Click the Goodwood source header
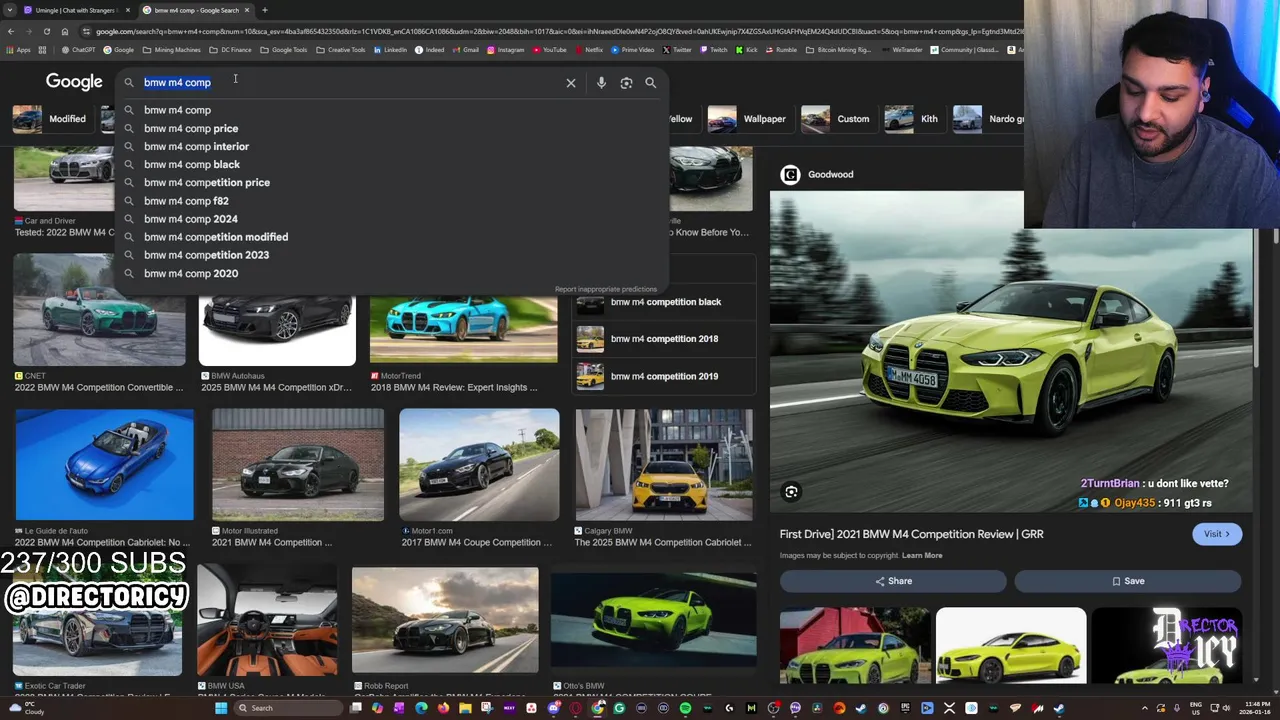 [818, 175]
